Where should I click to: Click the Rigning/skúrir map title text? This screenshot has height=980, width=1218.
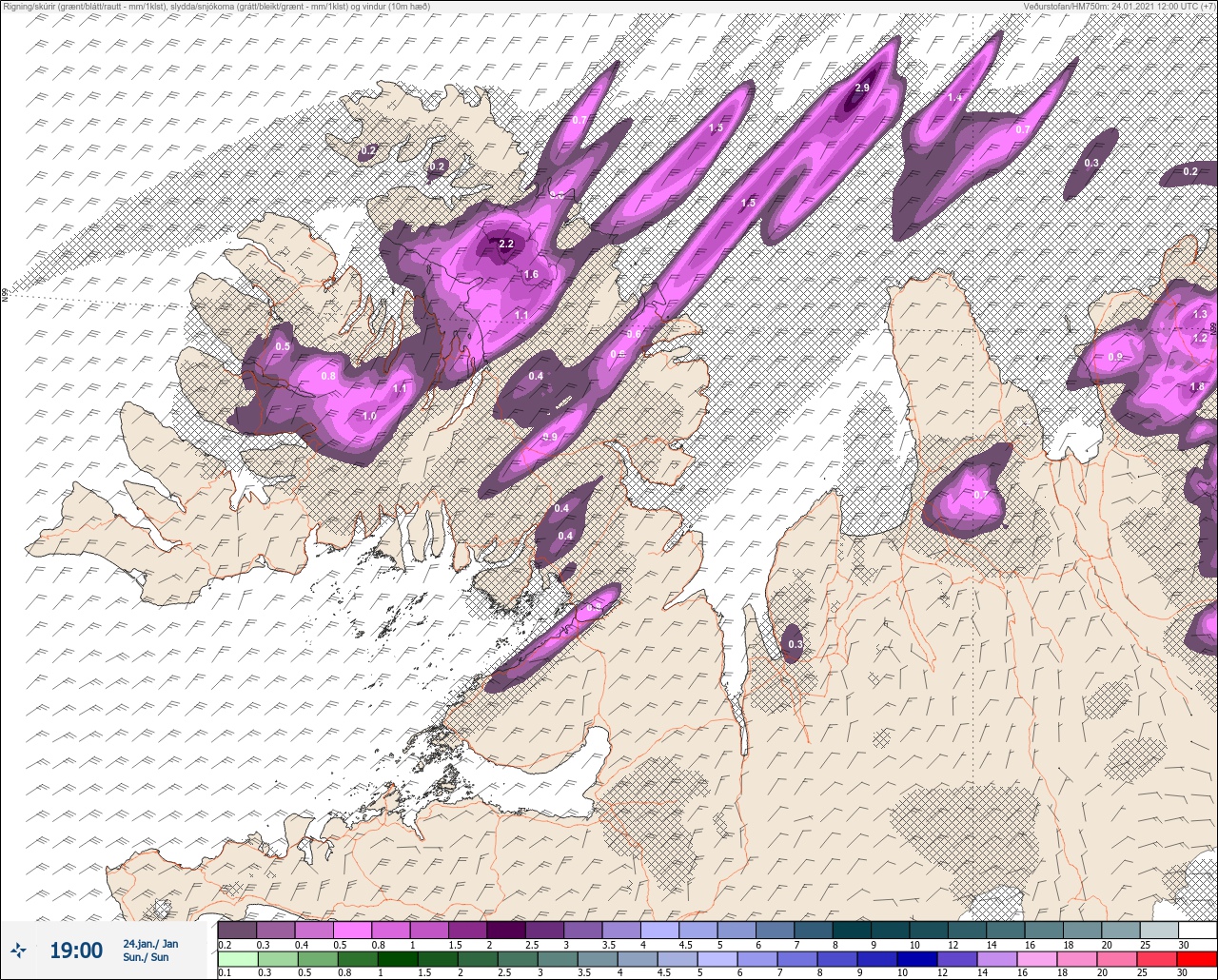coord(215,6)
